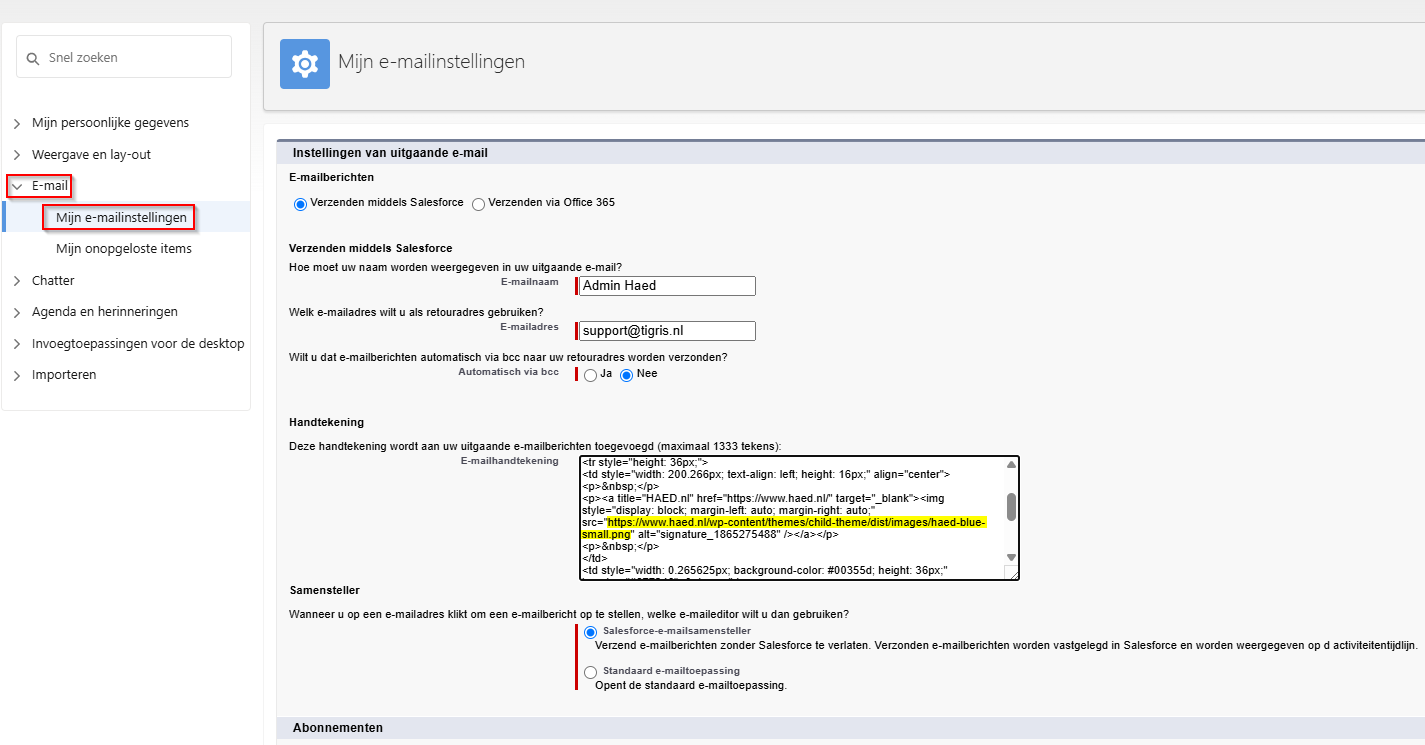Click the E-mailhandtekening label

pyautogui.click(x=509, y=461)
